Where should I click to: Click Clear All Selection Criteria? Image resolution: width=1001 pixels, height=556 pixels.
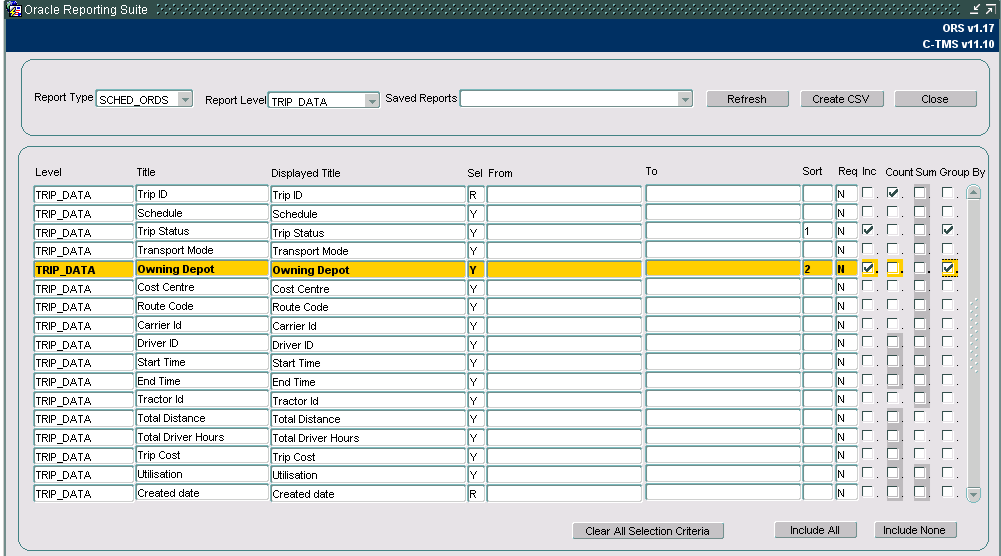pyautogui.click(x=647, y=531)
